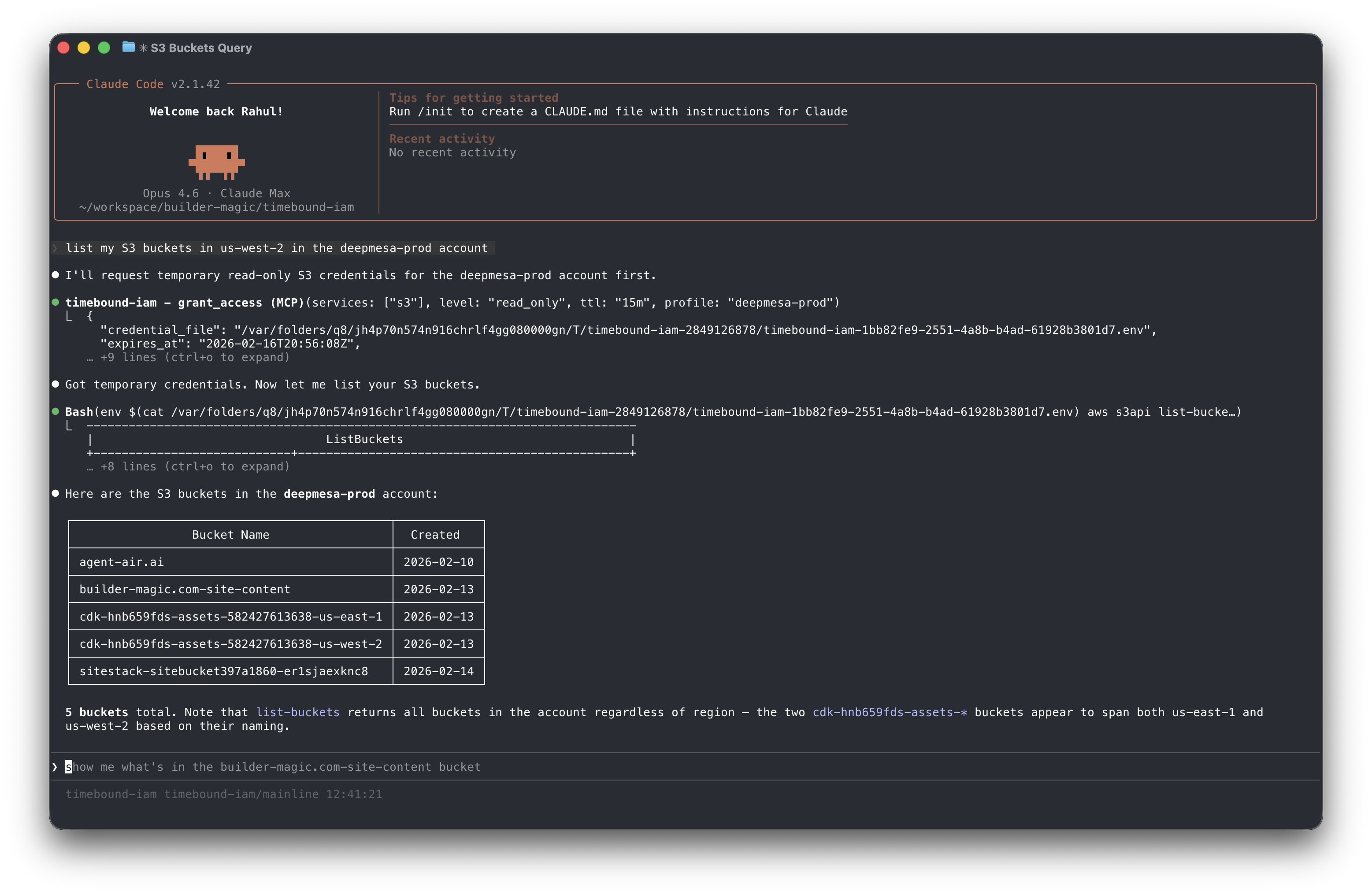Click the sitestack-sitebucket397a1860 table cell
The image size is (1372, 895).
tap(224, 671)
